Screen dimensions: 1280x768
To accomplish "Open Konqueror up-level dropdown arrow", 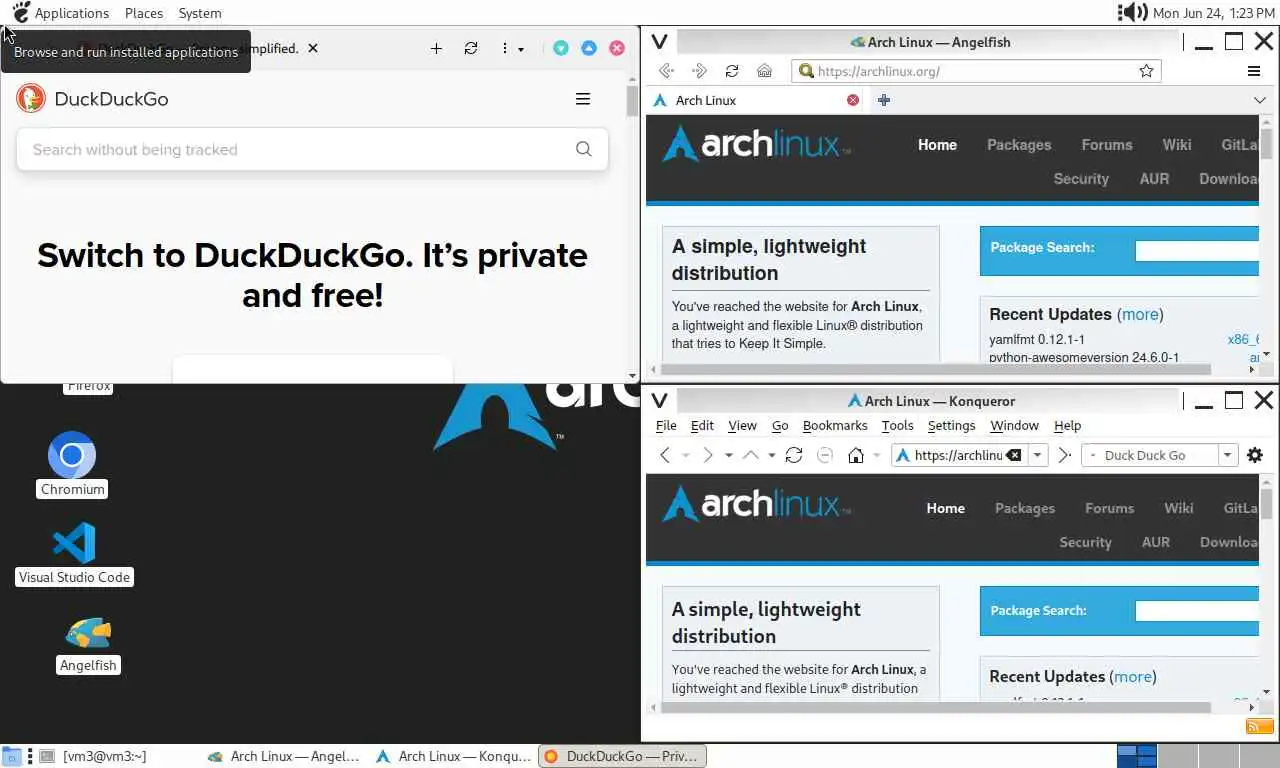I will [x=771, y=455].
